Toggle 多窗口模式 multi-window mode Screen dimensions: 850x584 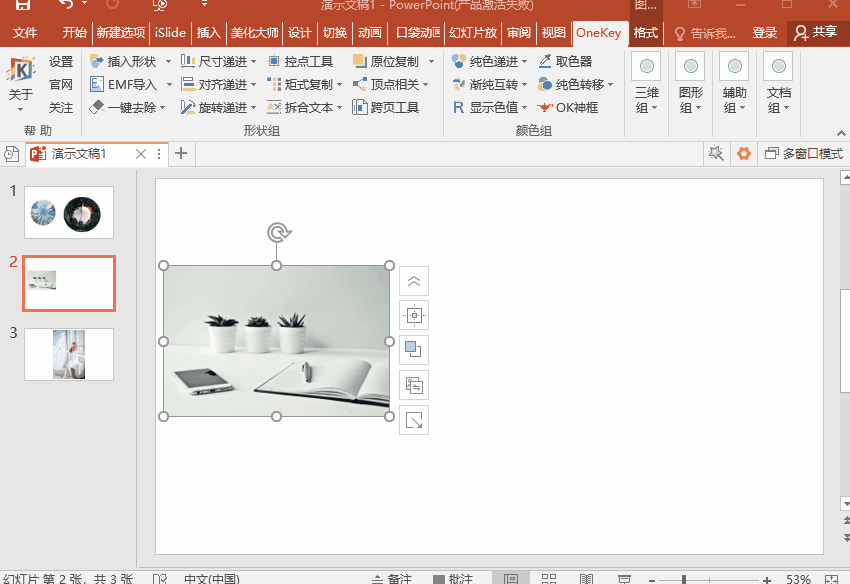click(803, 154)
